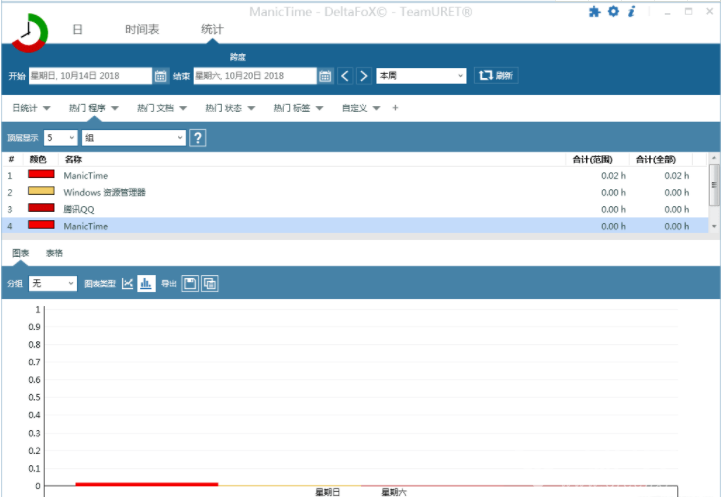Open the plugins puzzle icon

click(594, 12)
